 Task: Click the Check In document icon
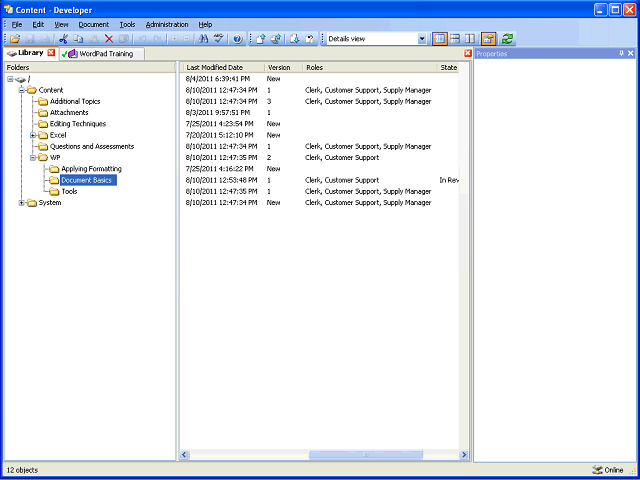pyautogui.click(x=261, y=39)
